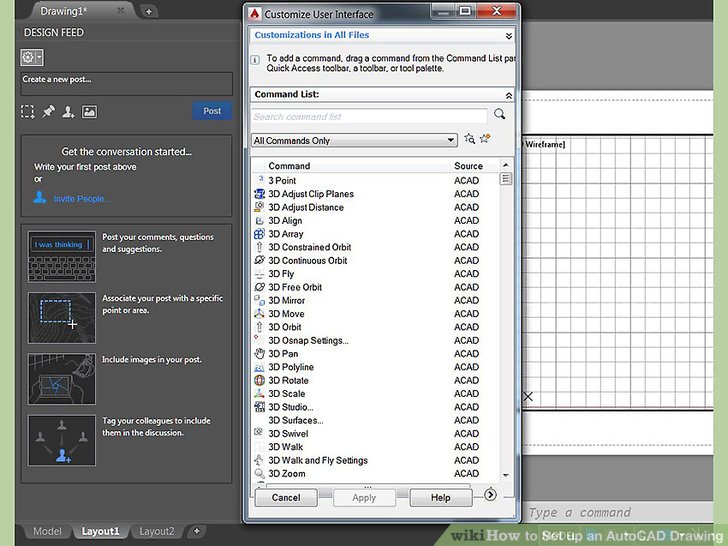The height and width of the screenshot is (546, 728).
Task: Select 3D Walk and Fly Settings row
Action: point(375,460)
